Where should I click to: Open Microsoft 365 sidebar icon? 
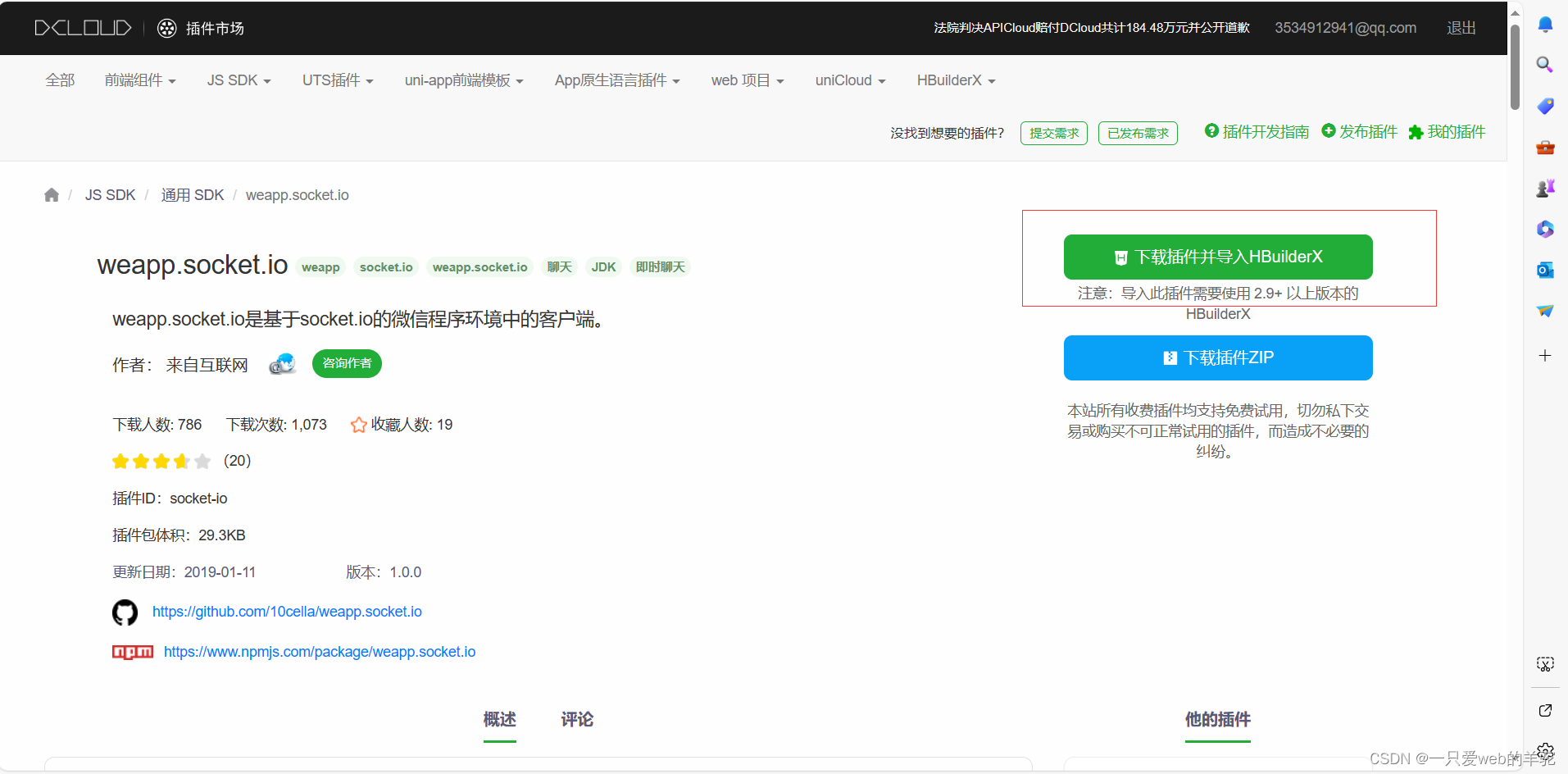pos(1545,230)
